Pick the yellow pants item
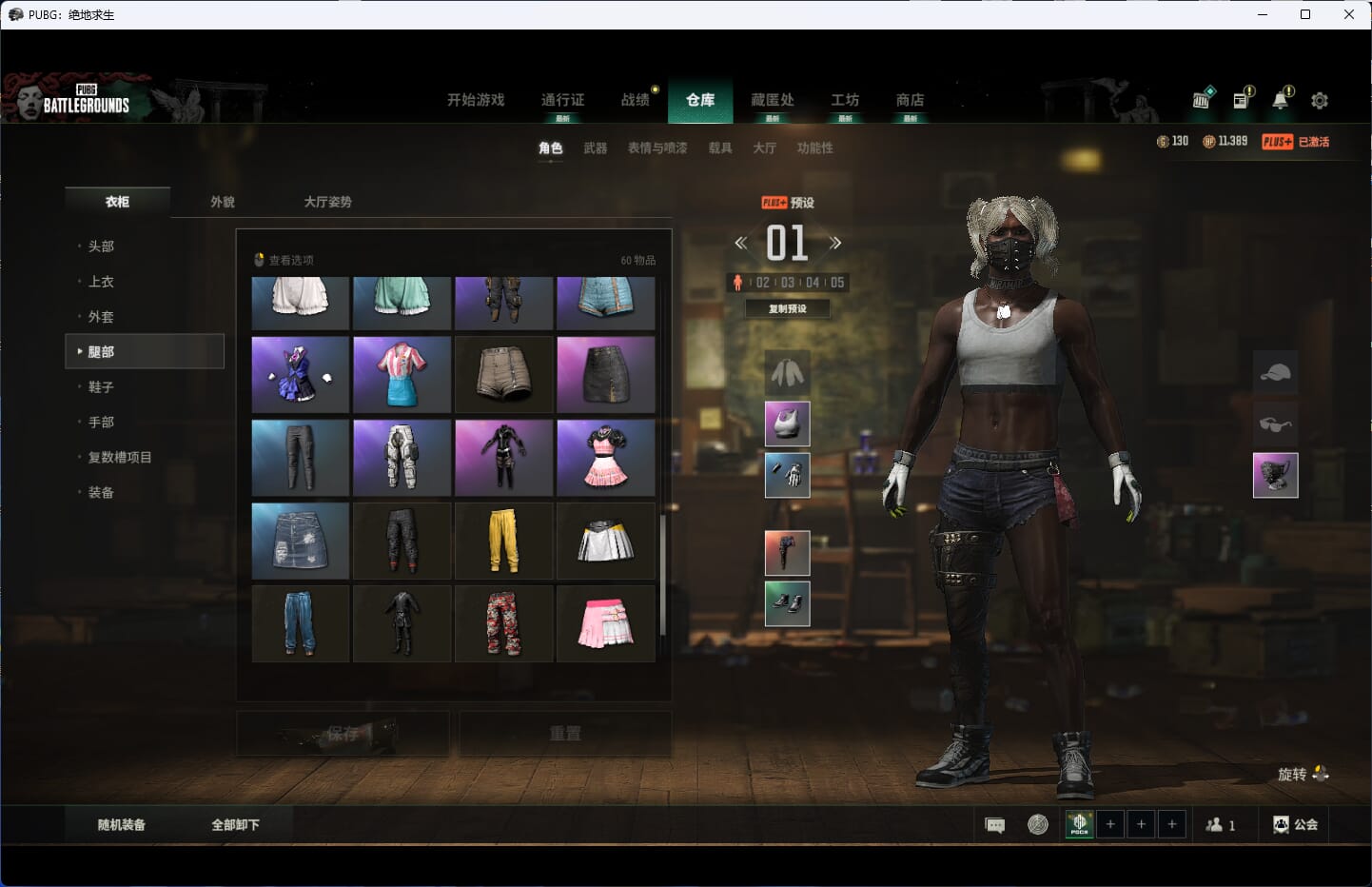The height and width of the screenshot is (887, 1372). point(503,541)
